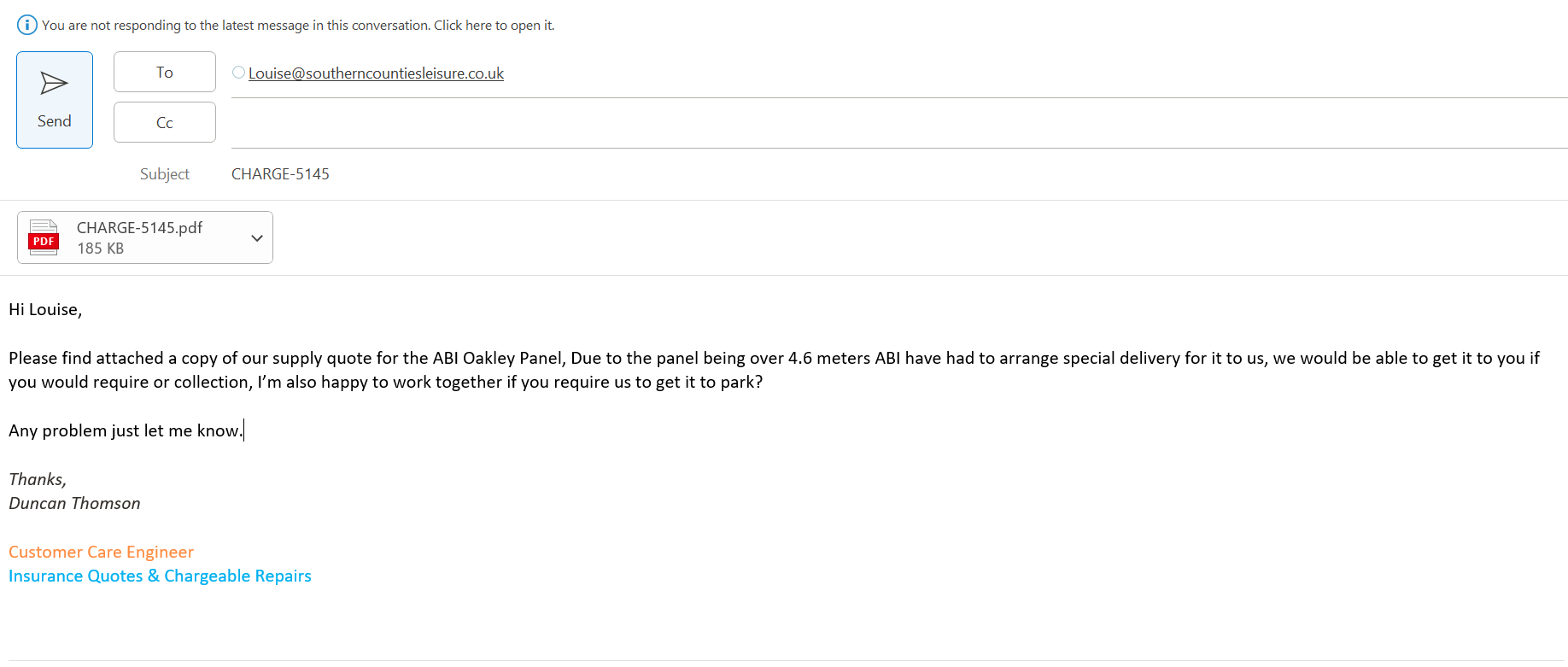
Task: Click the Duncan Thomson signature name
Action: pos(74,504)
